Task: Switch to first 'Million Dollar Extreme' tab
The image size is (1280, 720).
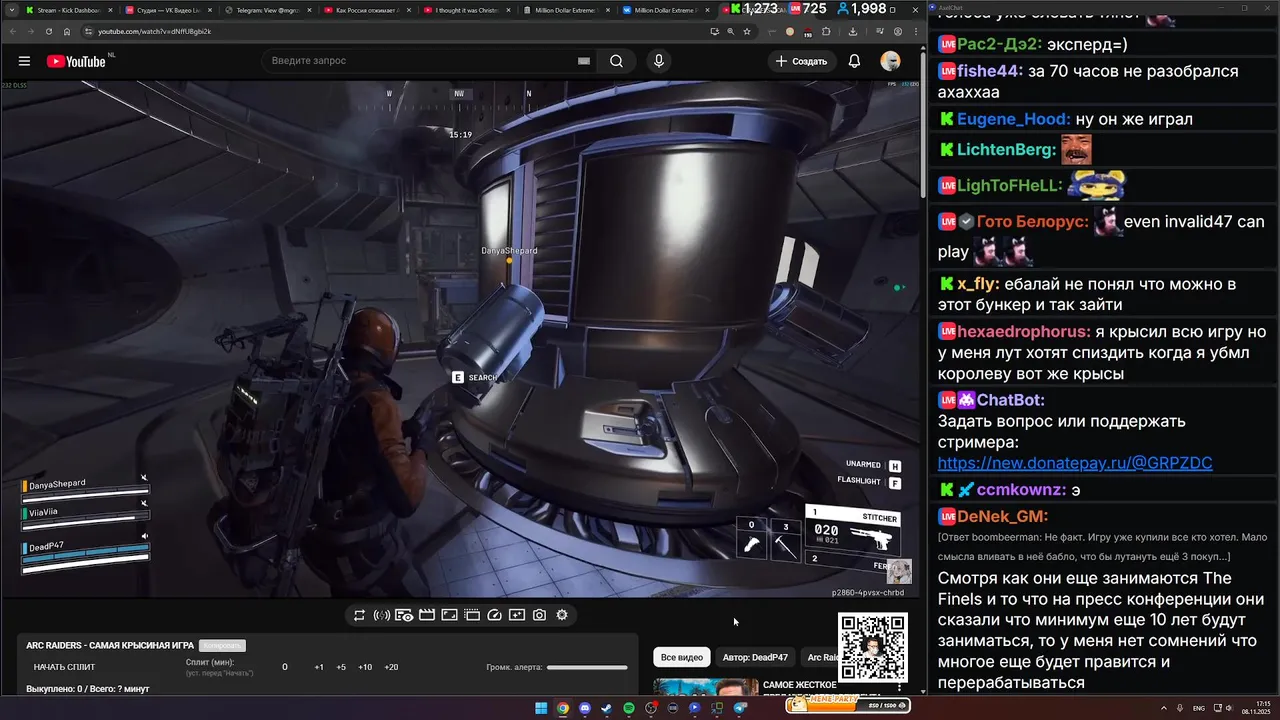Action: click(565, 10)
